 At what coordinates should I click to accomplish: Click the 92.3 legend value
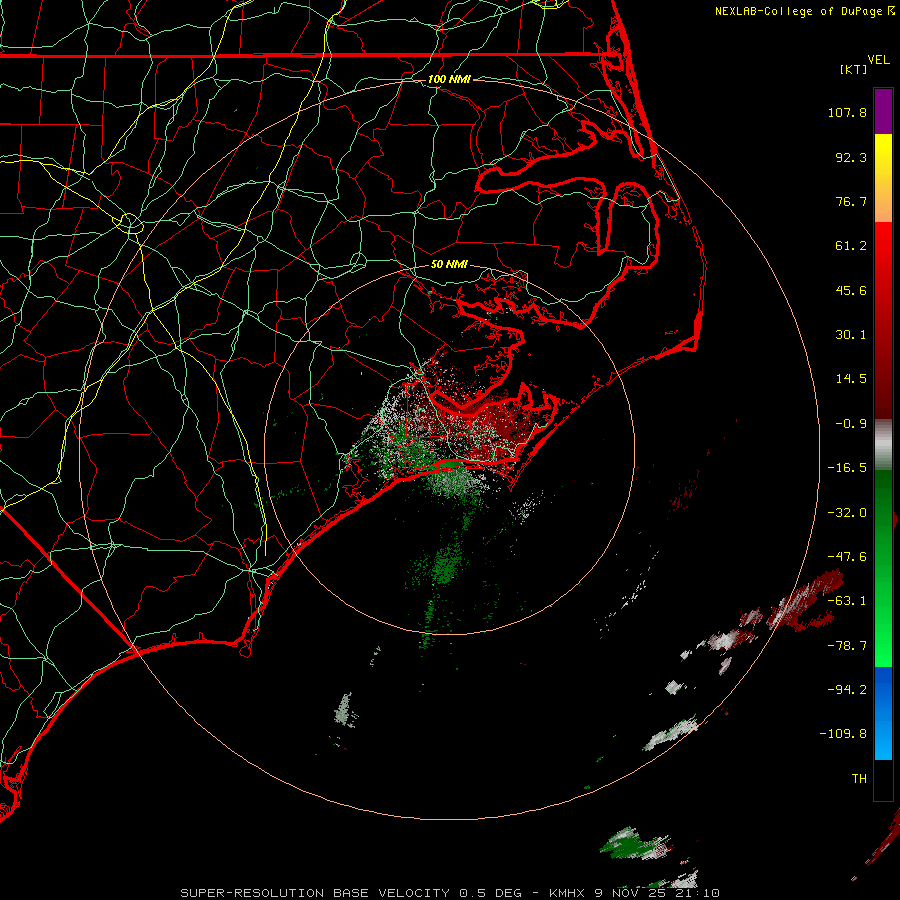coord(851,157)
